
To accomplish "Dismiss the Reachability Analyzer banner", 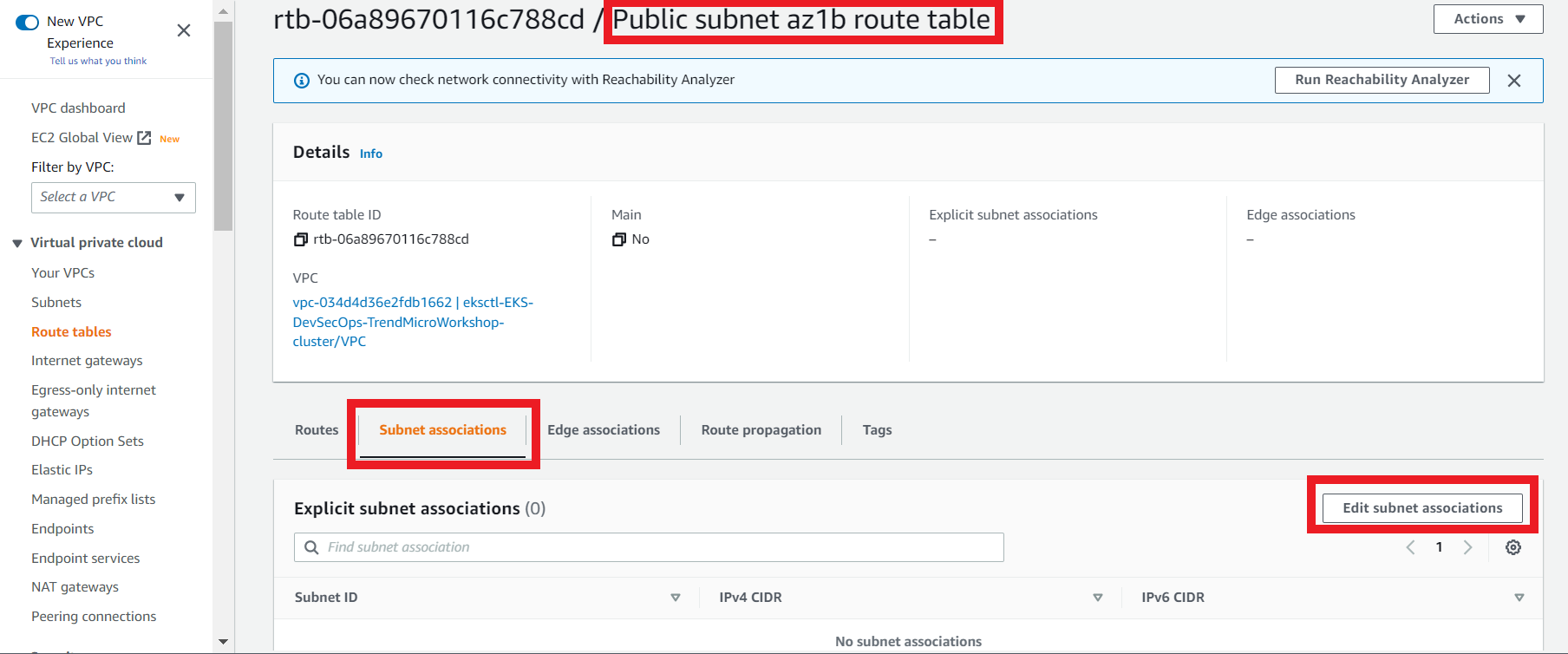I will click(1514, 81).
